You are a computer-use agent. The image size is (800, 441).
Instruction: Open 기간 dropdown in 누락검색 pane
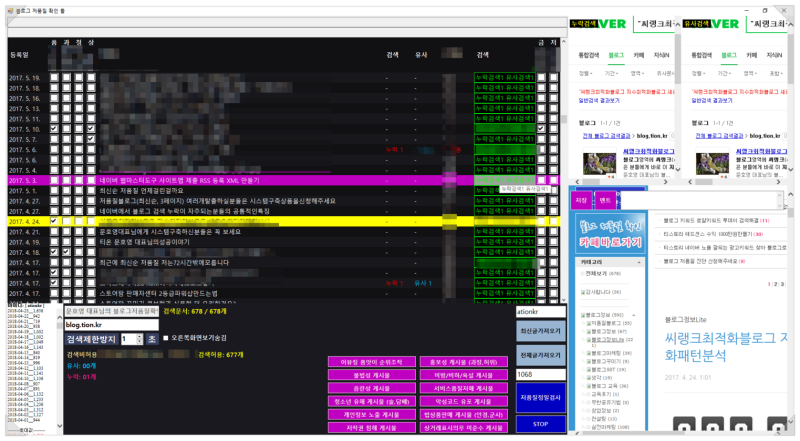coord(610,74)
